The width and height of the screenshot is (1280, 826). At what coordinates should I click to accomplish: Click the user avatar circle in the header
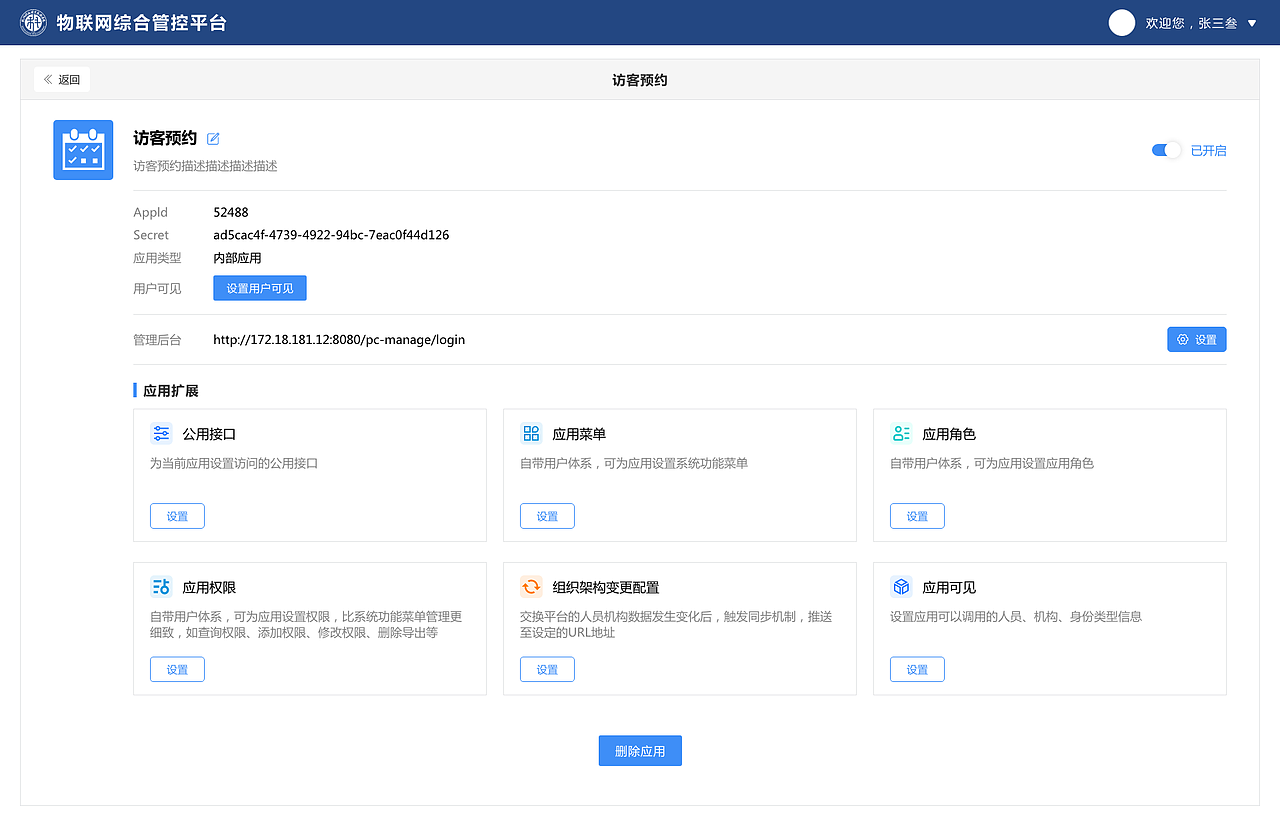tap(1121, 22)
